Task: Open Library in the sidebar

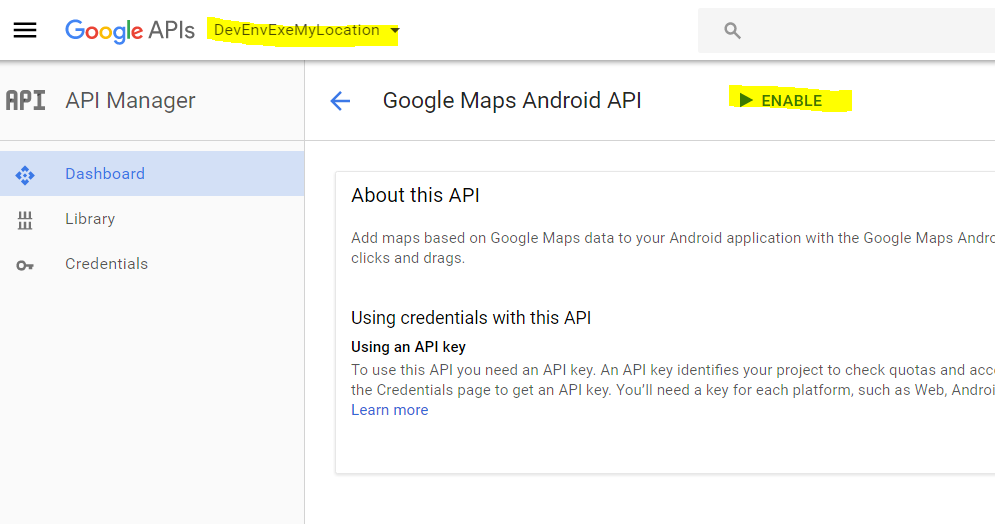Action: tap(152, 219)
